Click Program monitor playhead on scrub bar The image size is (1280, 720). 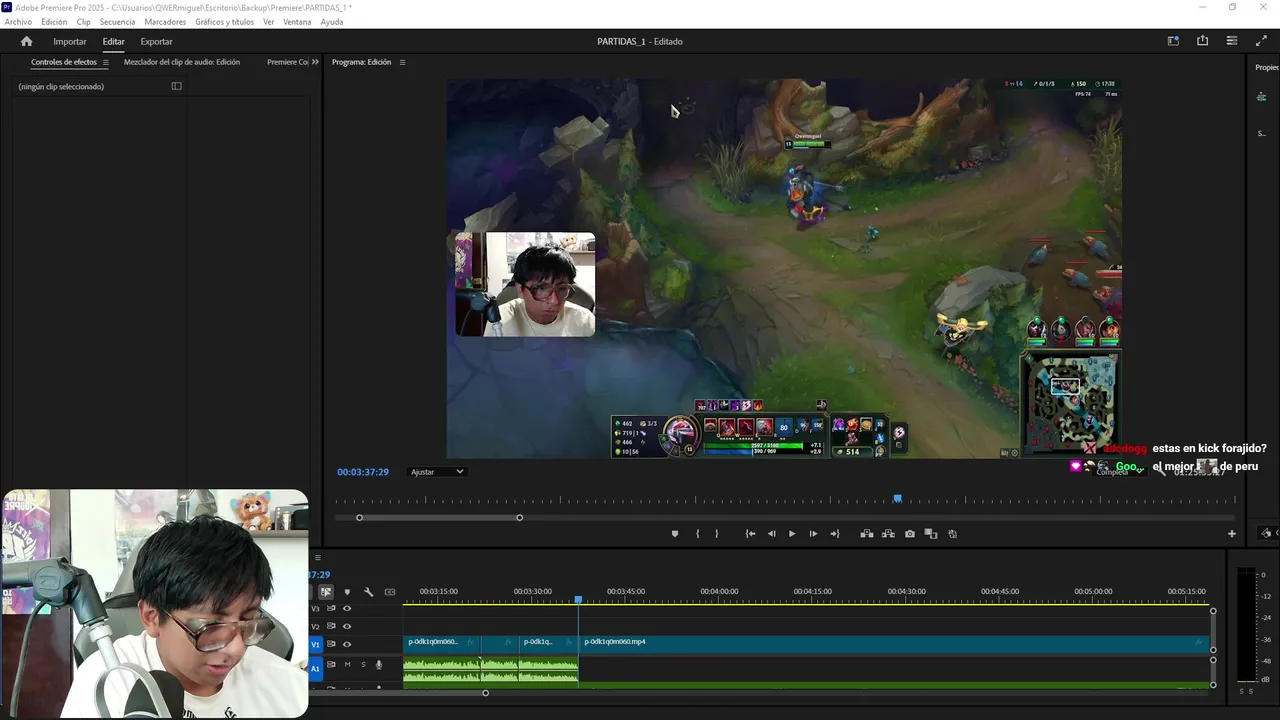point(897,499)
